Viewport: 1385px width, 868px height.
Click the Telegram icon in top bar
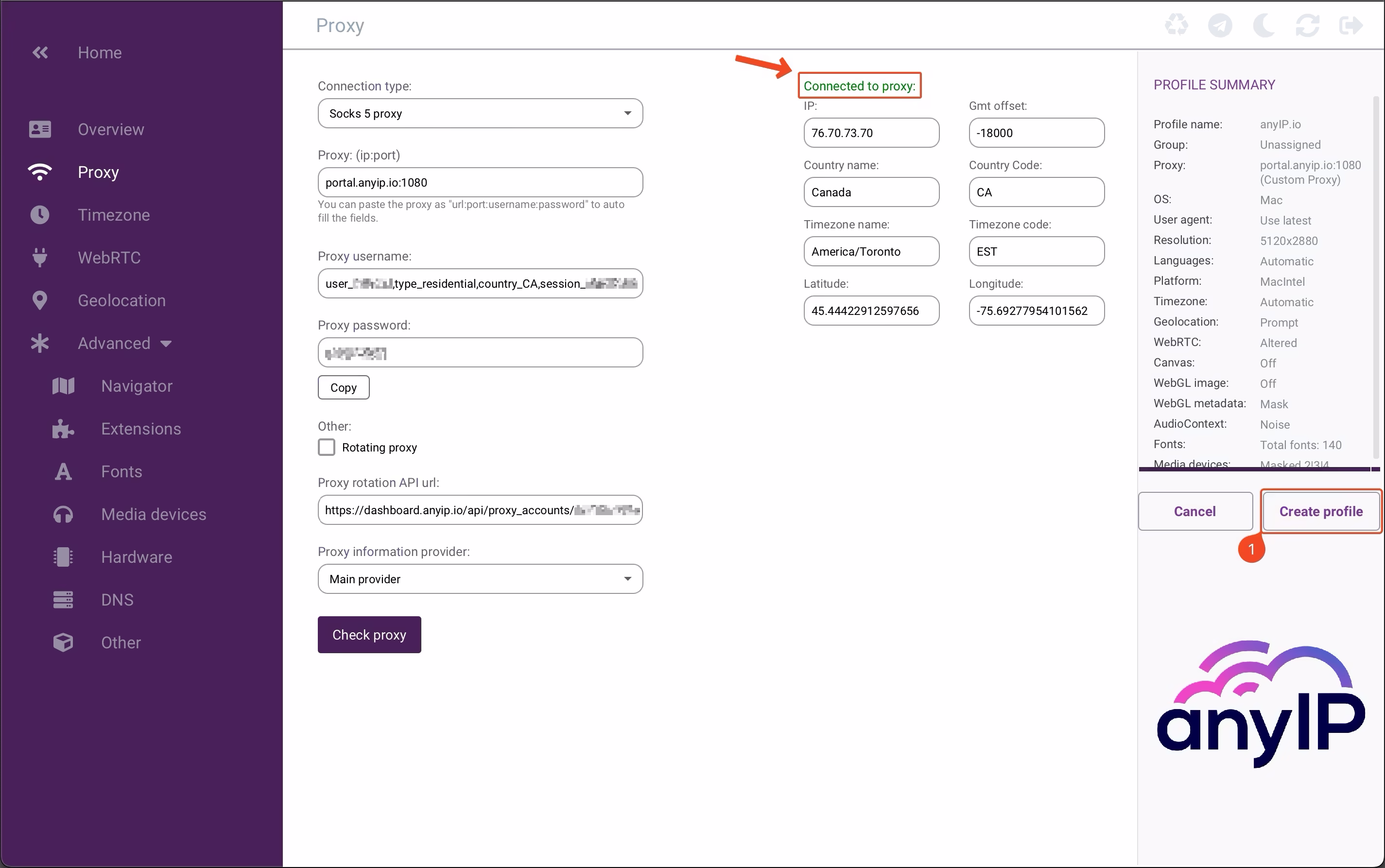pyautogui.click(x=1220, y=25)
